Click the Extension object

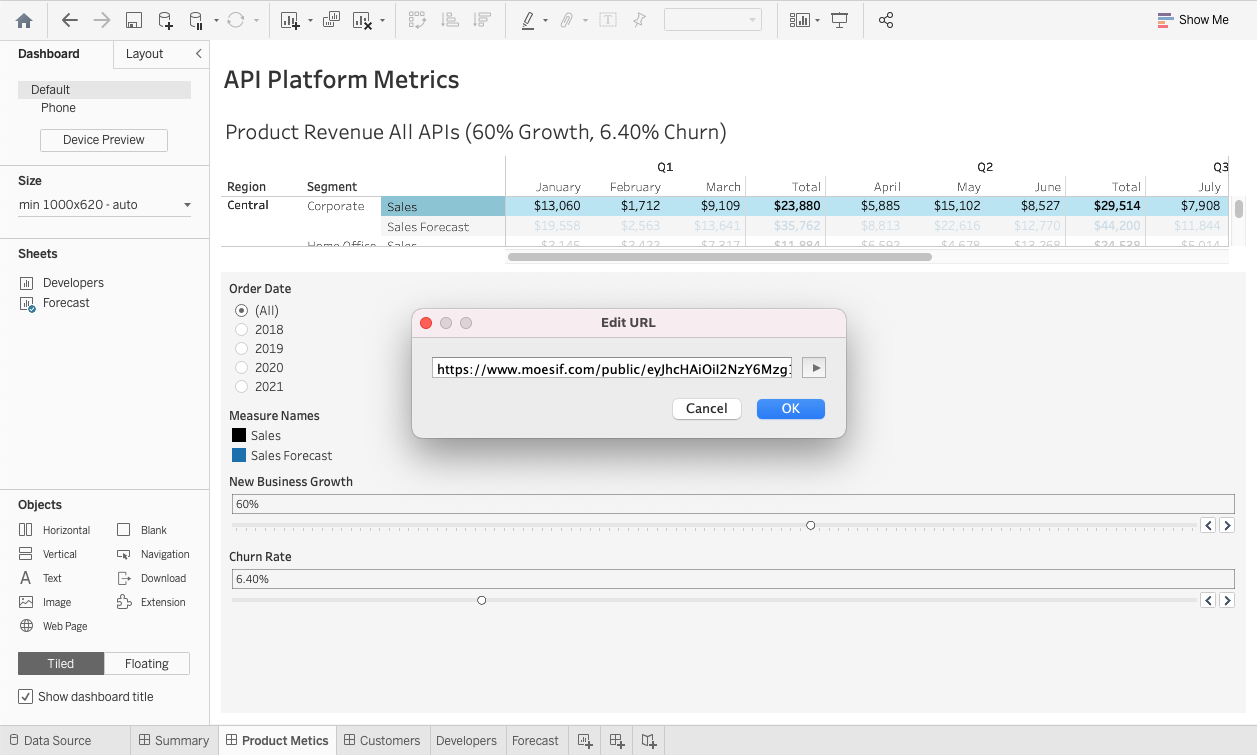coord(151,602)
